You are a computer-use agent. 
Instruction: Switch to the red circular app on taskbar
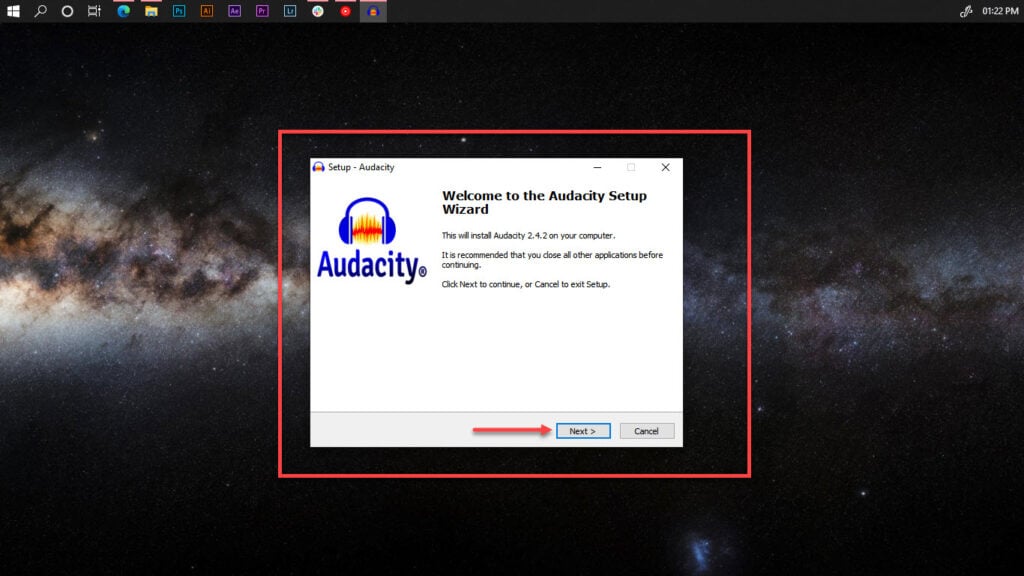345,11
